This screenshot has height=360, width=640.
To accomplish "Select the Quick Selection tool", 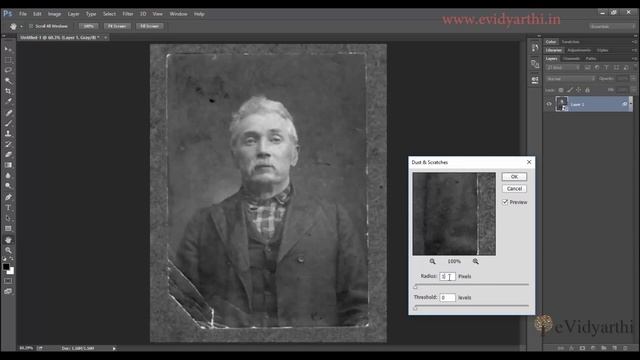I will pyautogui.click(x=8, y=81).
